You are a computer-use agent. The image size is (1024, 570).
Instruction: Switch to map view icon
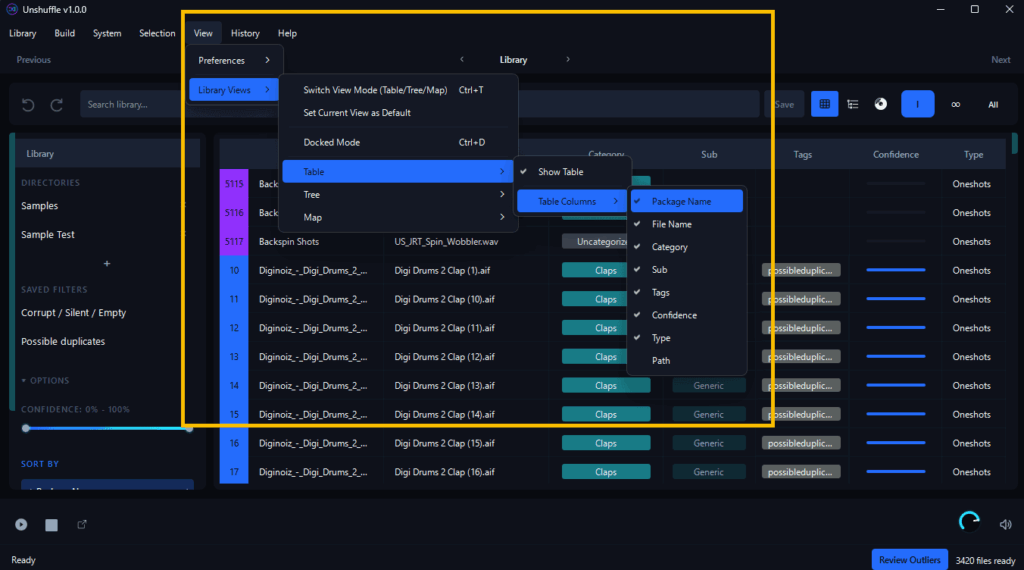point(881,104)
